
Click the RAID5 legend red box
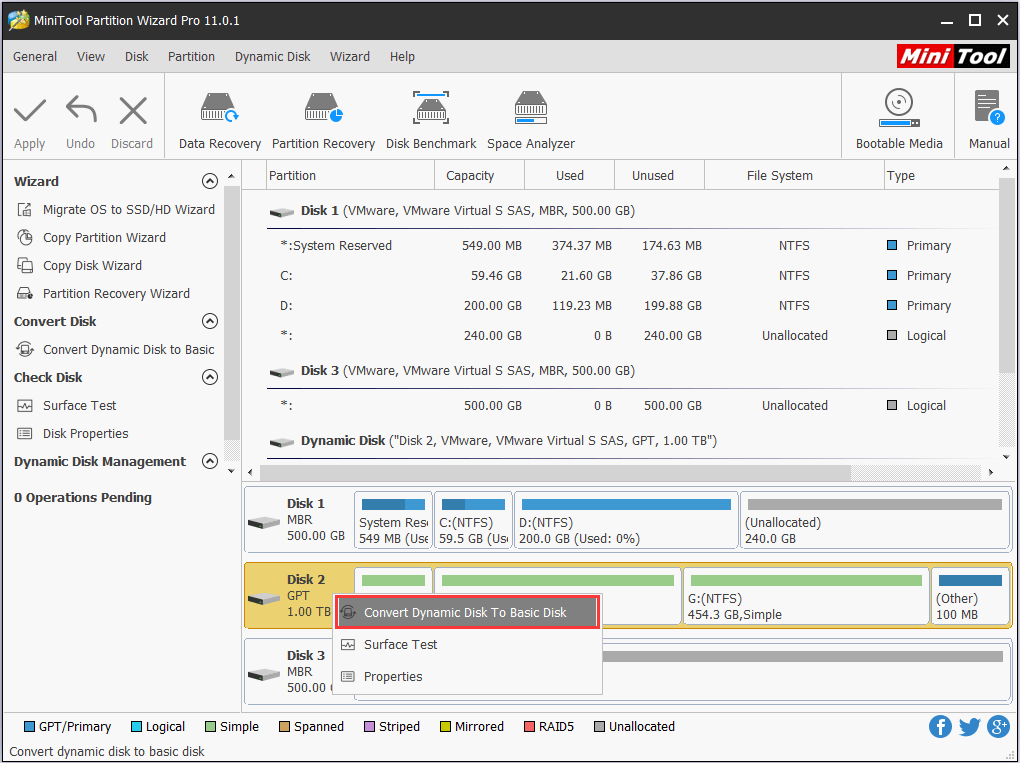pos(529,727)
